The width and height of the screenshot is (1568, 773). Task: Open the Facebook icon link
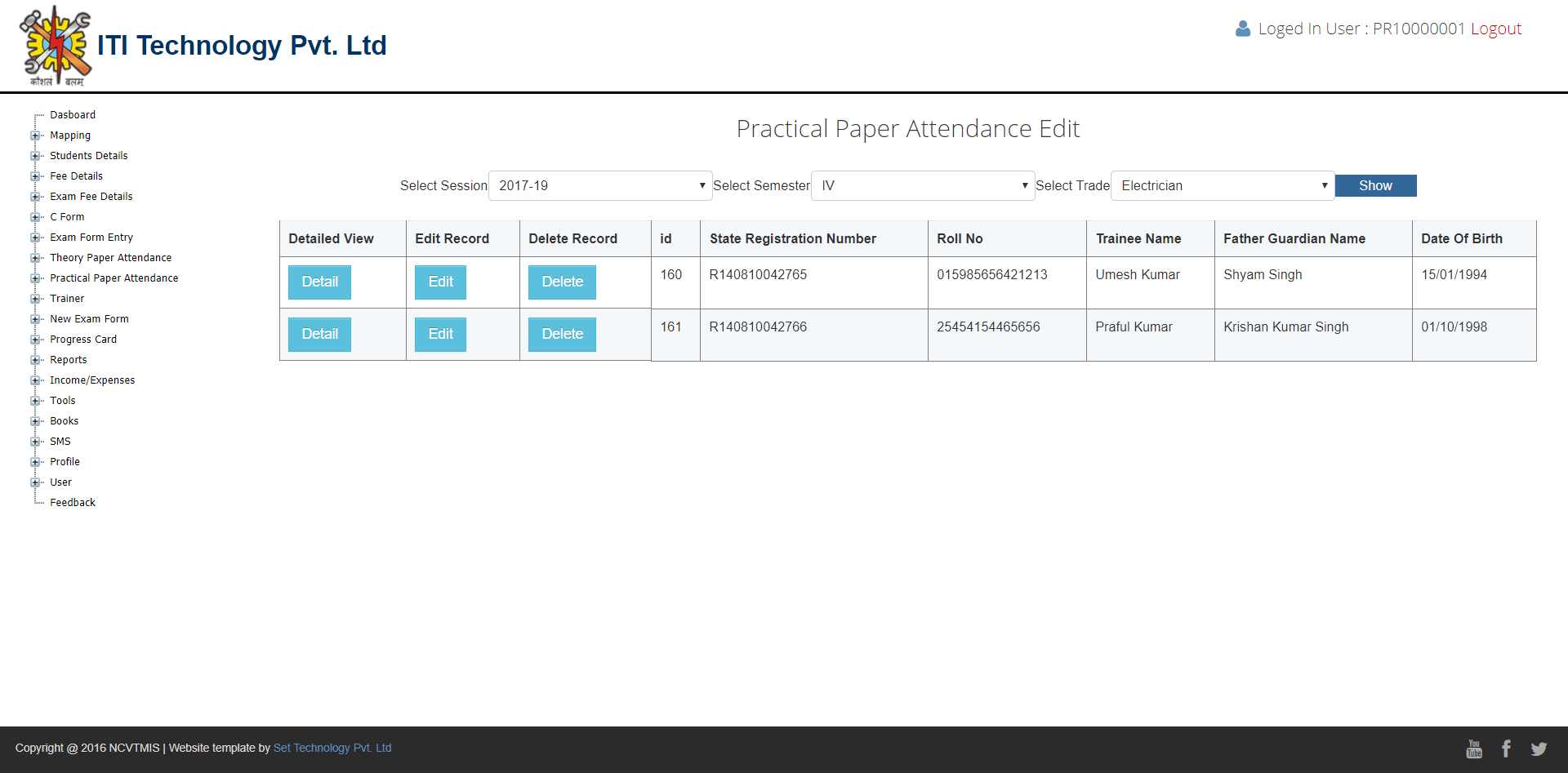[x=1506, y=749]
